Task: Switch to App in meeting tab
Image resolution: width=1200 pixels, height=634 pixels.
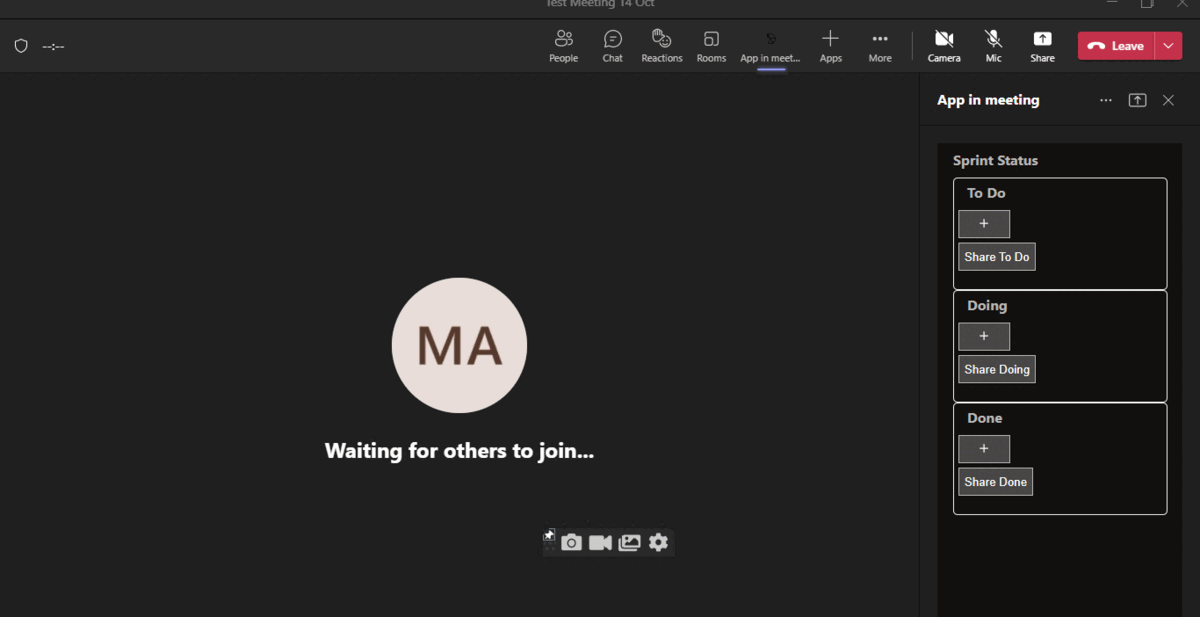Action: [x=769, y=45]
